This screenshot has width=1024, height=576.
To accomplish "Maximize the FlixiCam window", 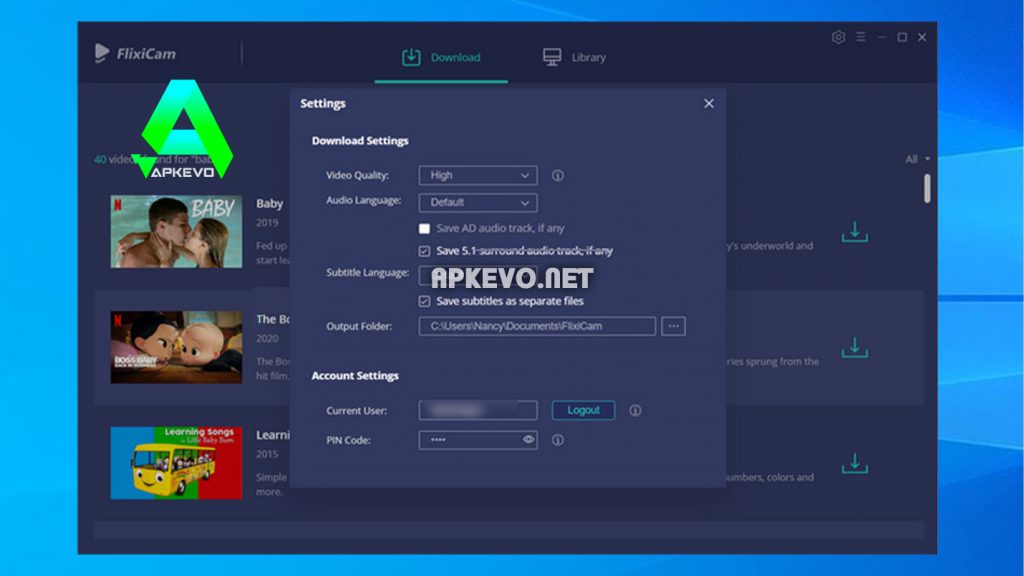I will point(902,37).
